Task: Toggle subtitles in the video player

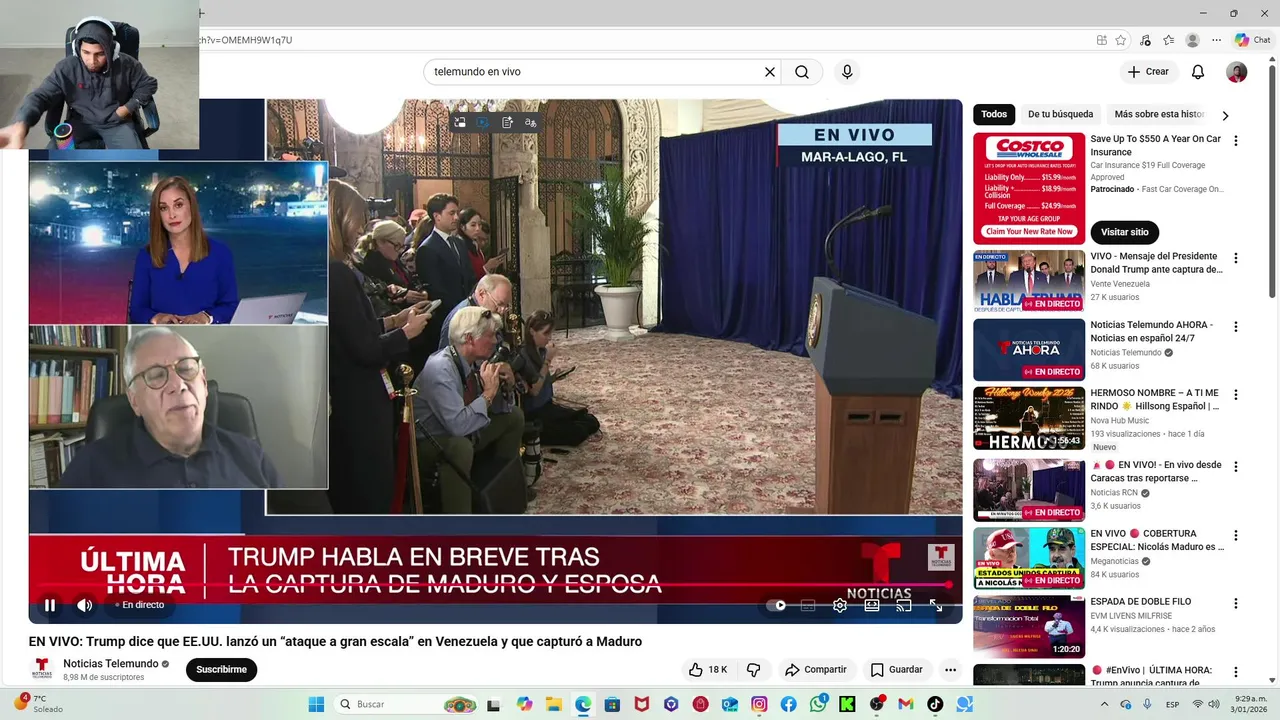Action: (808, 605)
